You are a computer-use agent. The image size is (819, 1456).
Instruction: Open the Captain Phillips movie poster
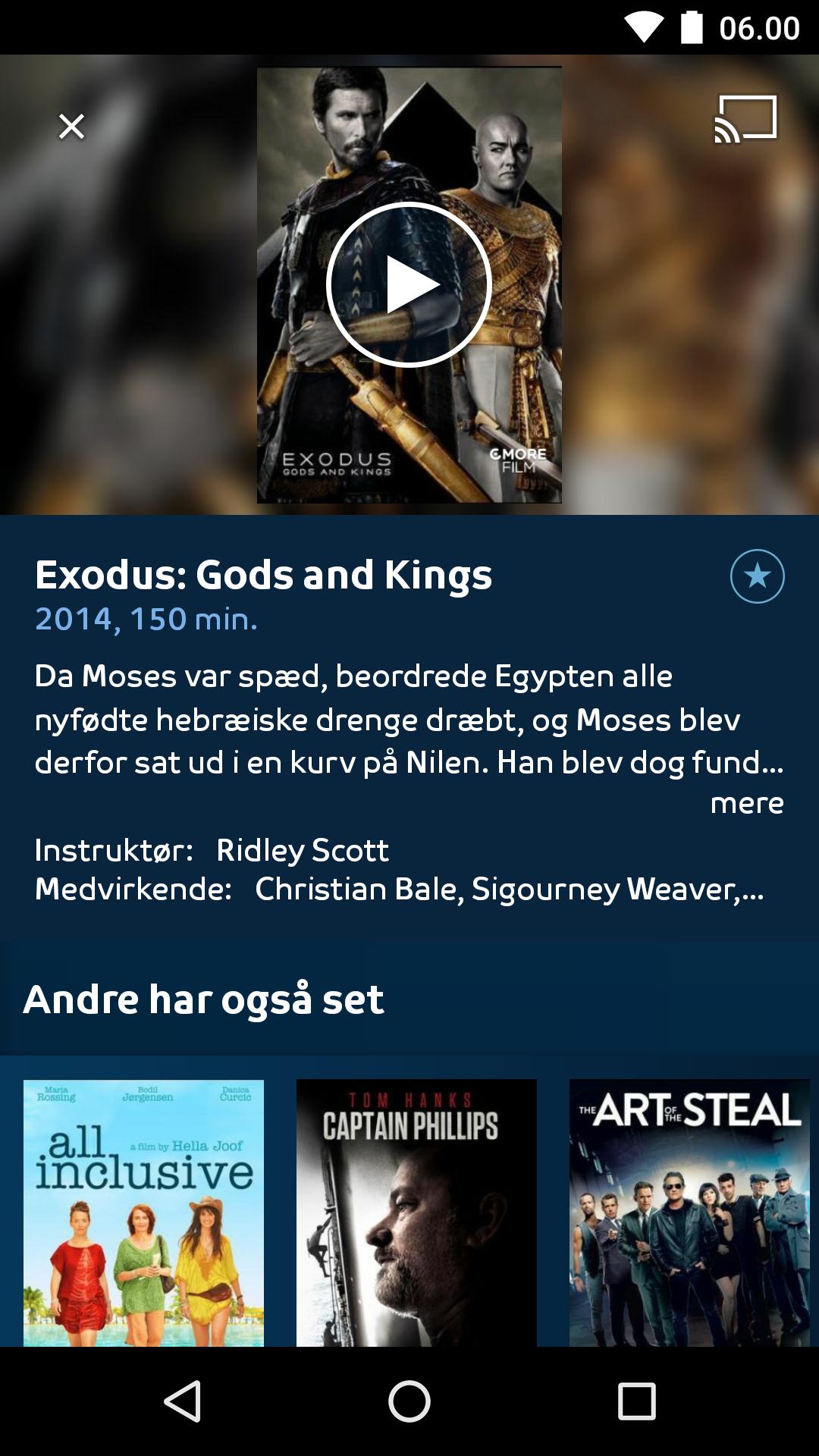click(x=416, y=1213)
